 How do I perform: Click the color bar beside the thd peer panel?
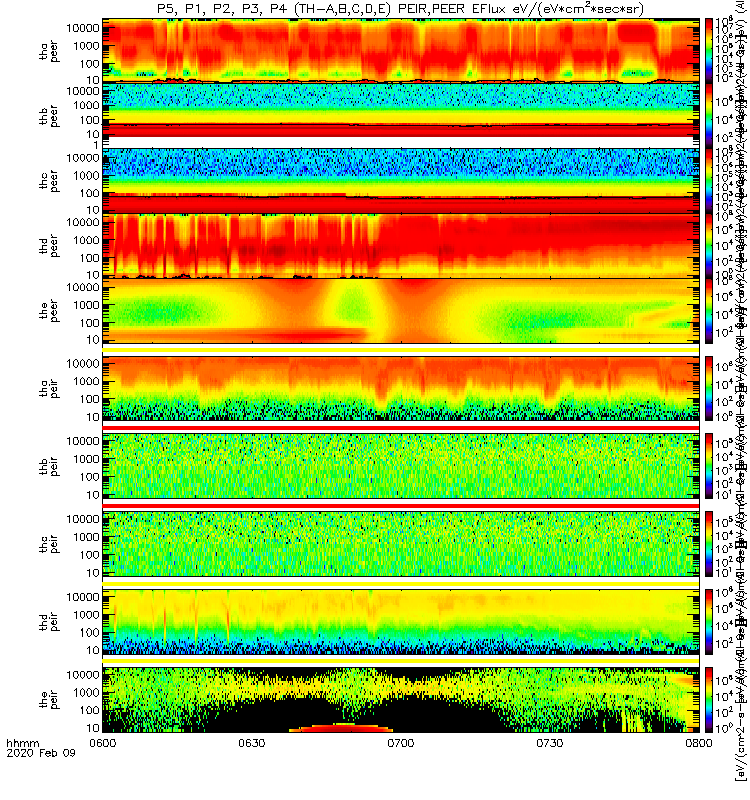709,245
